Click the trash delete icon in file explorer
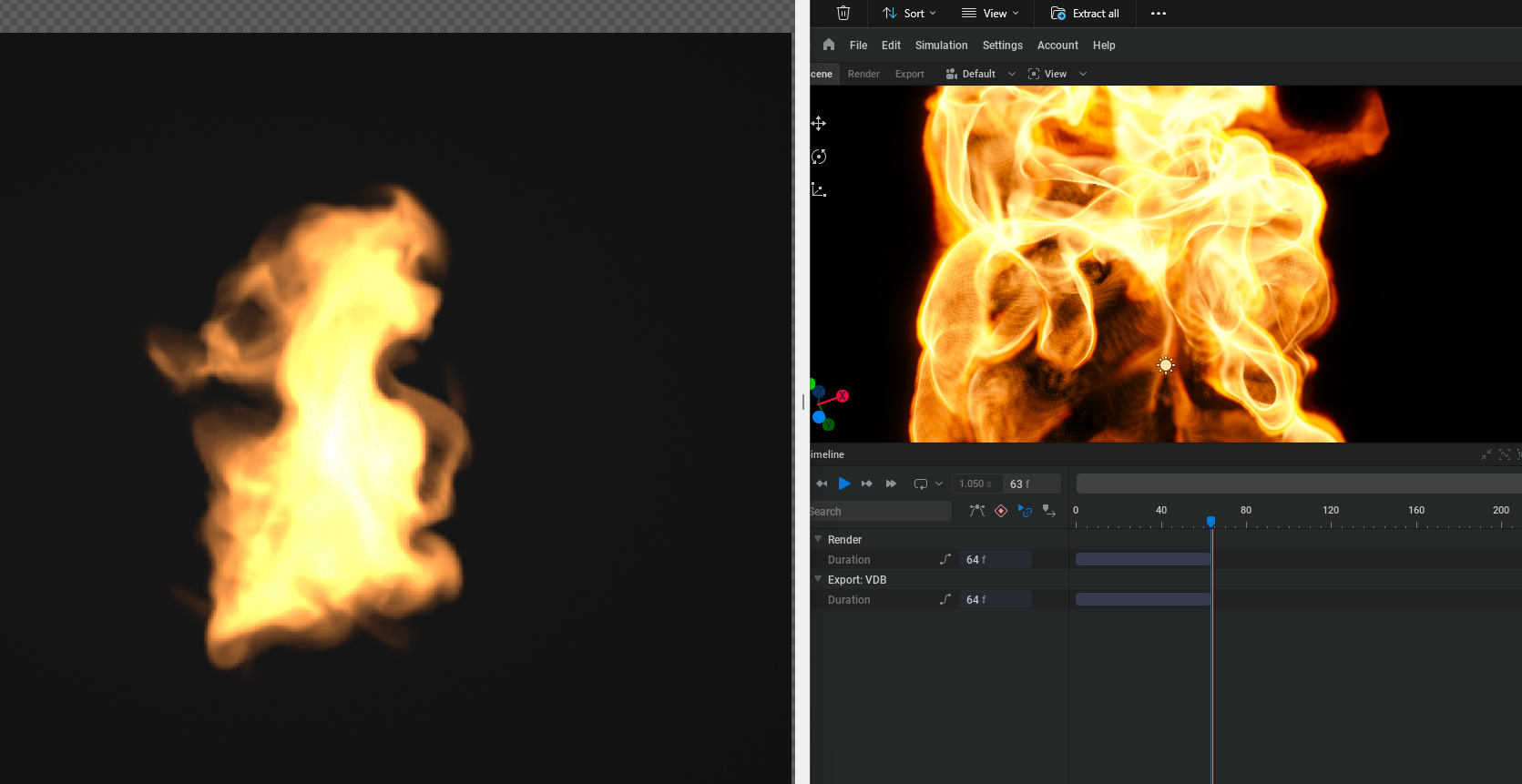The image size is (1522, 784). [x=843, y=13]
